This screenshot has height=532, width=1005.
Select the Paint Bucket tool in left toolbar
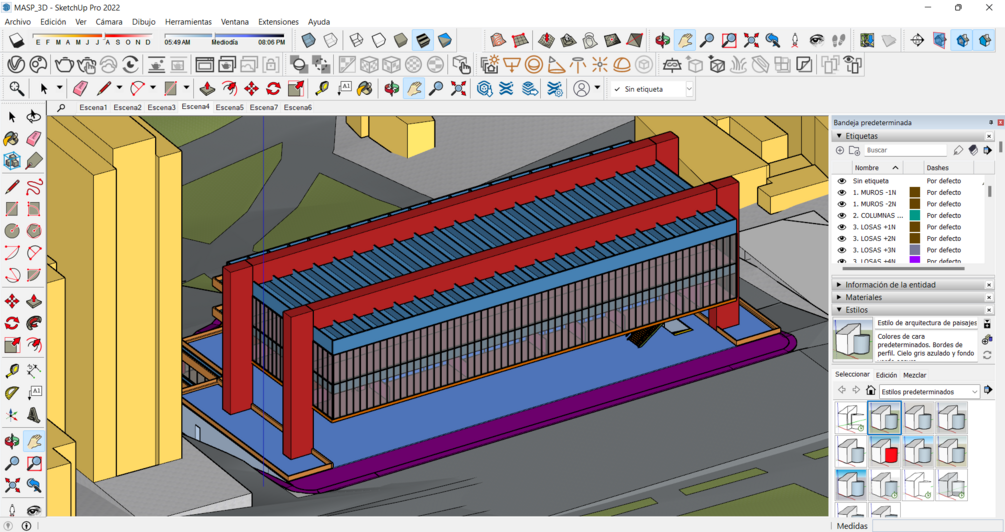point(12,139)
